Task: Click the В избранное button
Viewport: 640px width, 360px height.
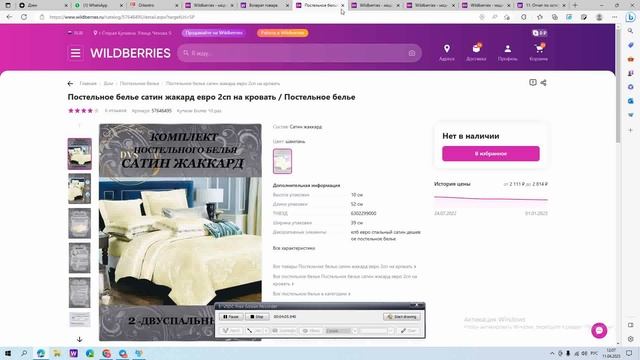Action: coord(491,153)
